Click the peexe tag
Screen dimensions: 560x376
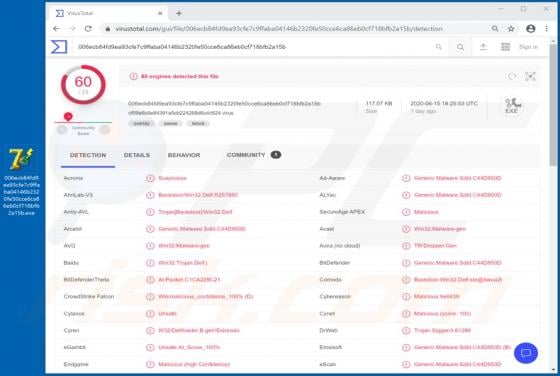tap(170, 124)
